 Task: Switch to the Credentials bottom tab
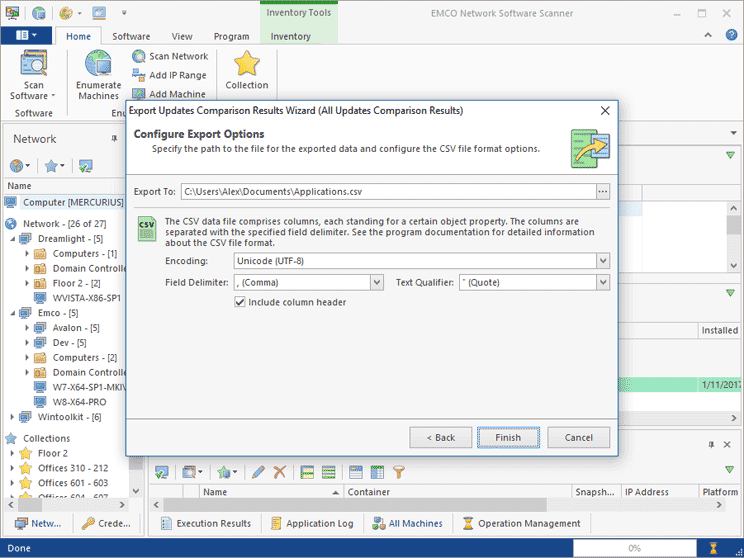pyautogui.click(x=106, y=523)
